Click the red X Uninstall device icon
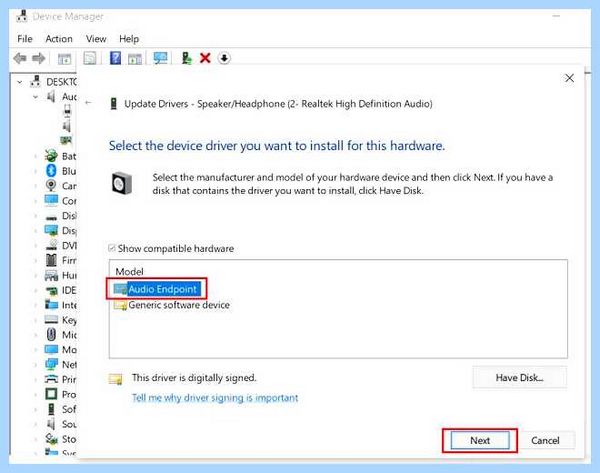Image resolution: width=600 pixels, height=473 pixels. pyautogui.click(x=205, y=58)
